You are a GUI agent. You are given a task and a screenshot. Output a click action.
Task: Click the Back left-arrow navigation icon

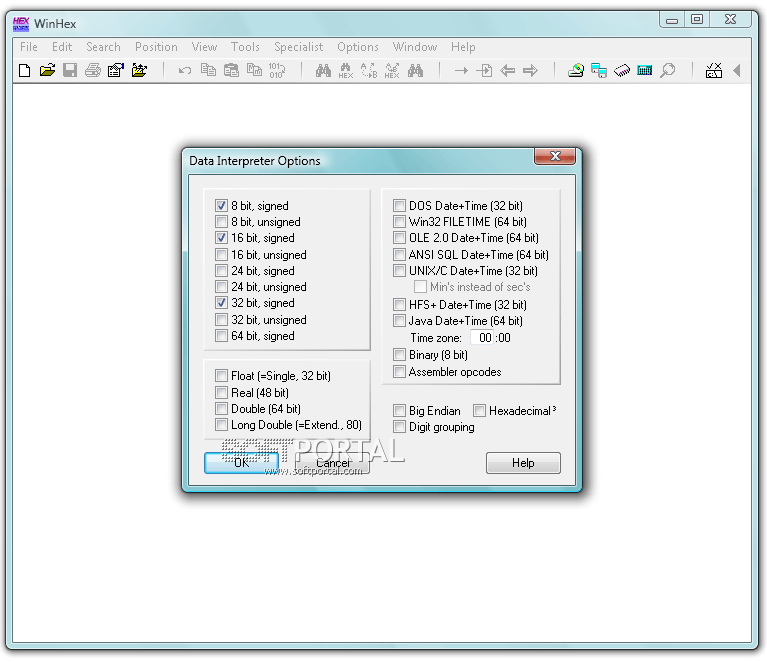[508, 70]
